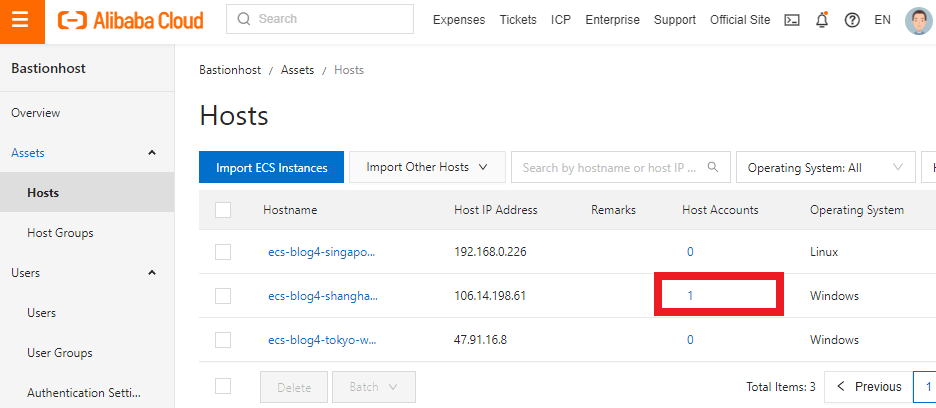Open host accounts count for 106.14.198.61
Viewport: 936px width, 408px height.
point(689,296)
